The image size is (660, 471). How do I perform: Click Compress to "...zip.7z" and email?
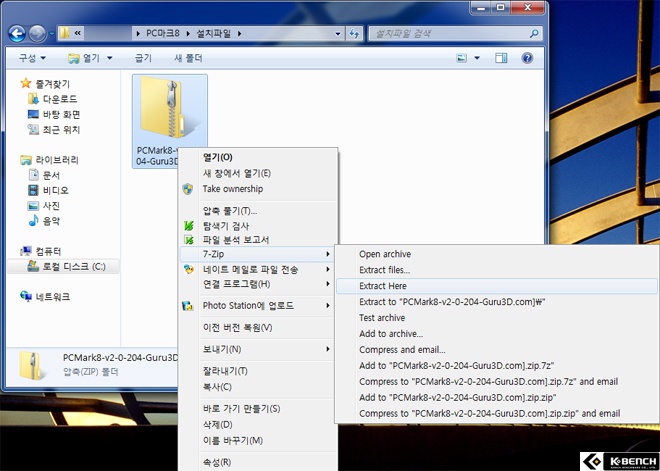(497, 382)
